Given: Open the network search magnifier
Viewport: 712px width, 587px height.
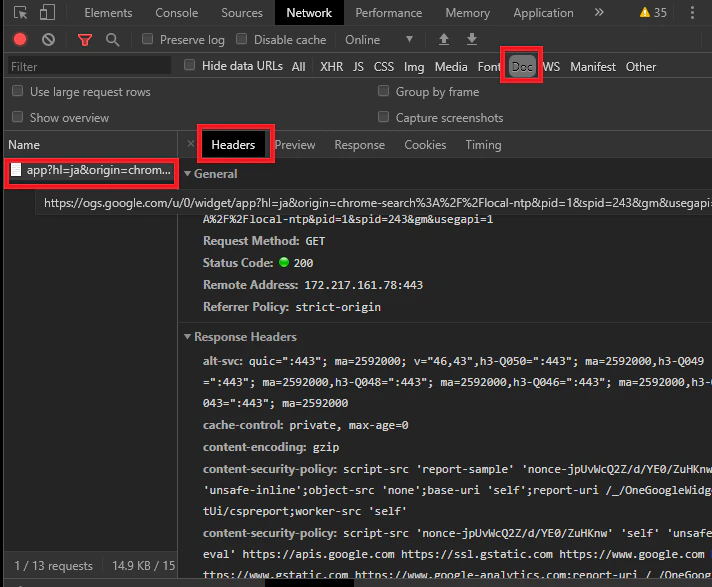Looking at the screenshot, I should (113, 40).
